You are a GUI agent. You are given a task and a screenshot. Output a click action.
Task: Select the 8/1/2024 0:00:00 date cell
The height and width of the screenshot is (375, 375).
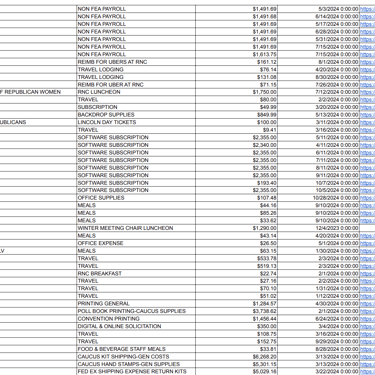pyautogui.click(x=318, y=62)
